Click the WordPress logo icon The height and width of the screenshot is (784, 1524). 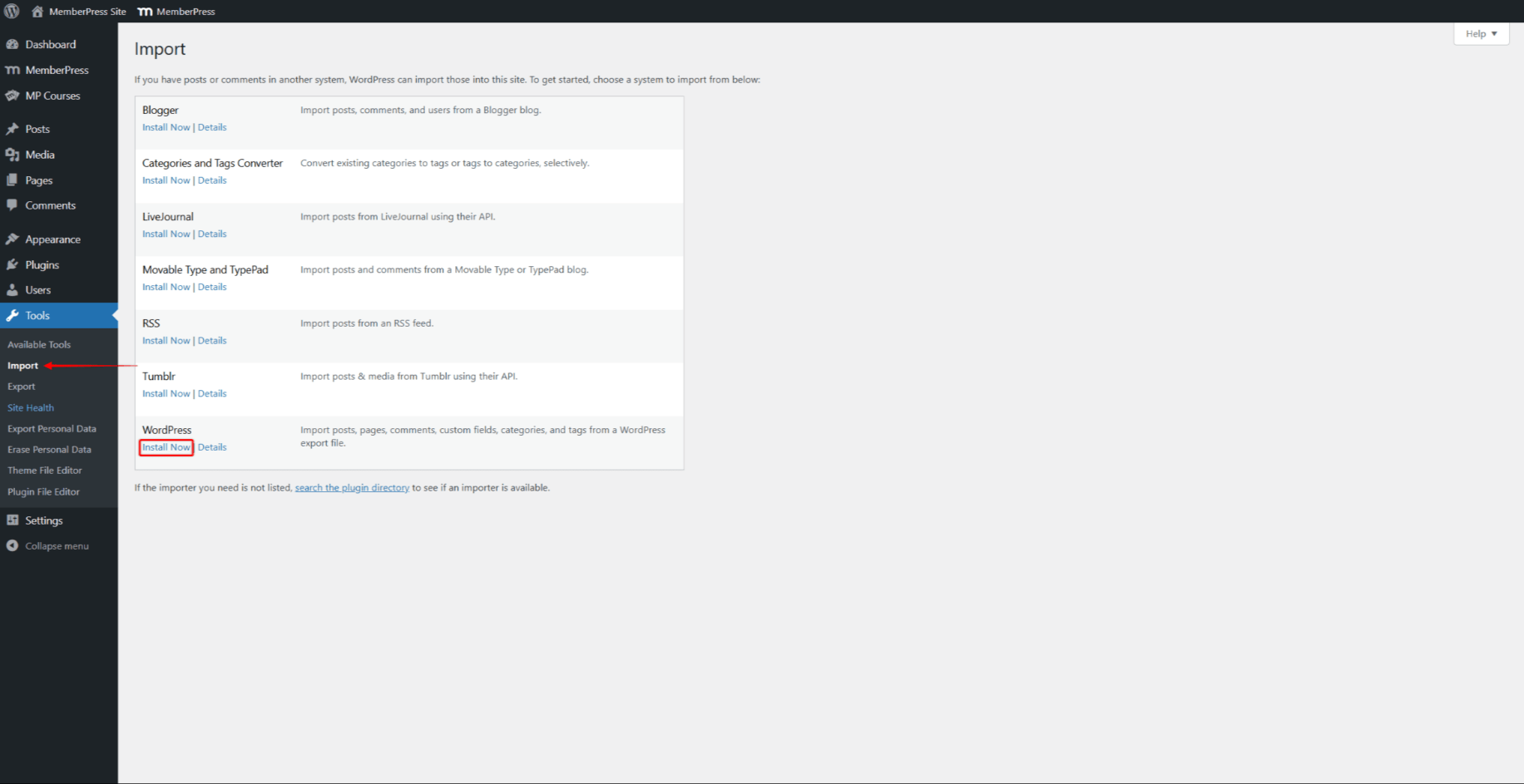pyautogui.click(x=12, y=12)
